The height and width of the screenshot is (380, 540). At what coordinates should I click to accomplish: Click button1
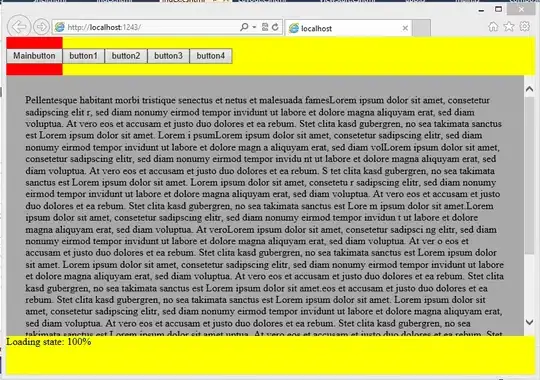tap(83, 56)
